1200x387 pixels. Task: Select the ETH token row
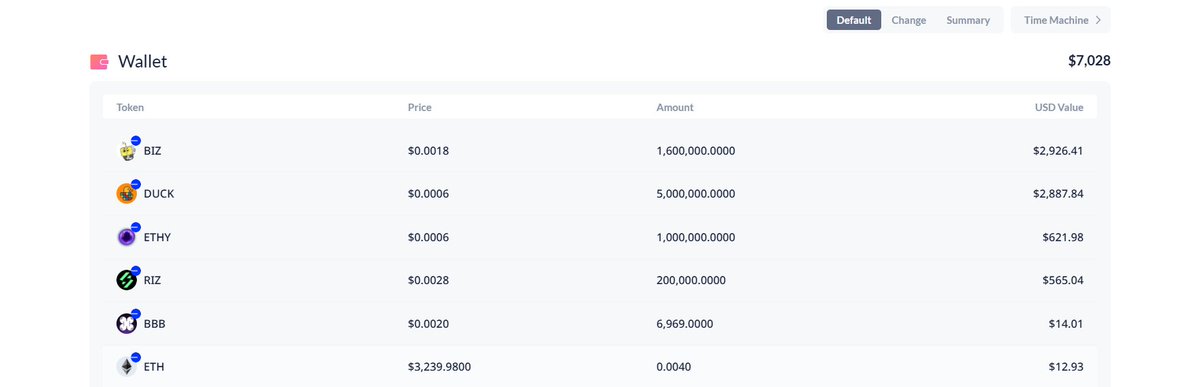click(600, 367)
